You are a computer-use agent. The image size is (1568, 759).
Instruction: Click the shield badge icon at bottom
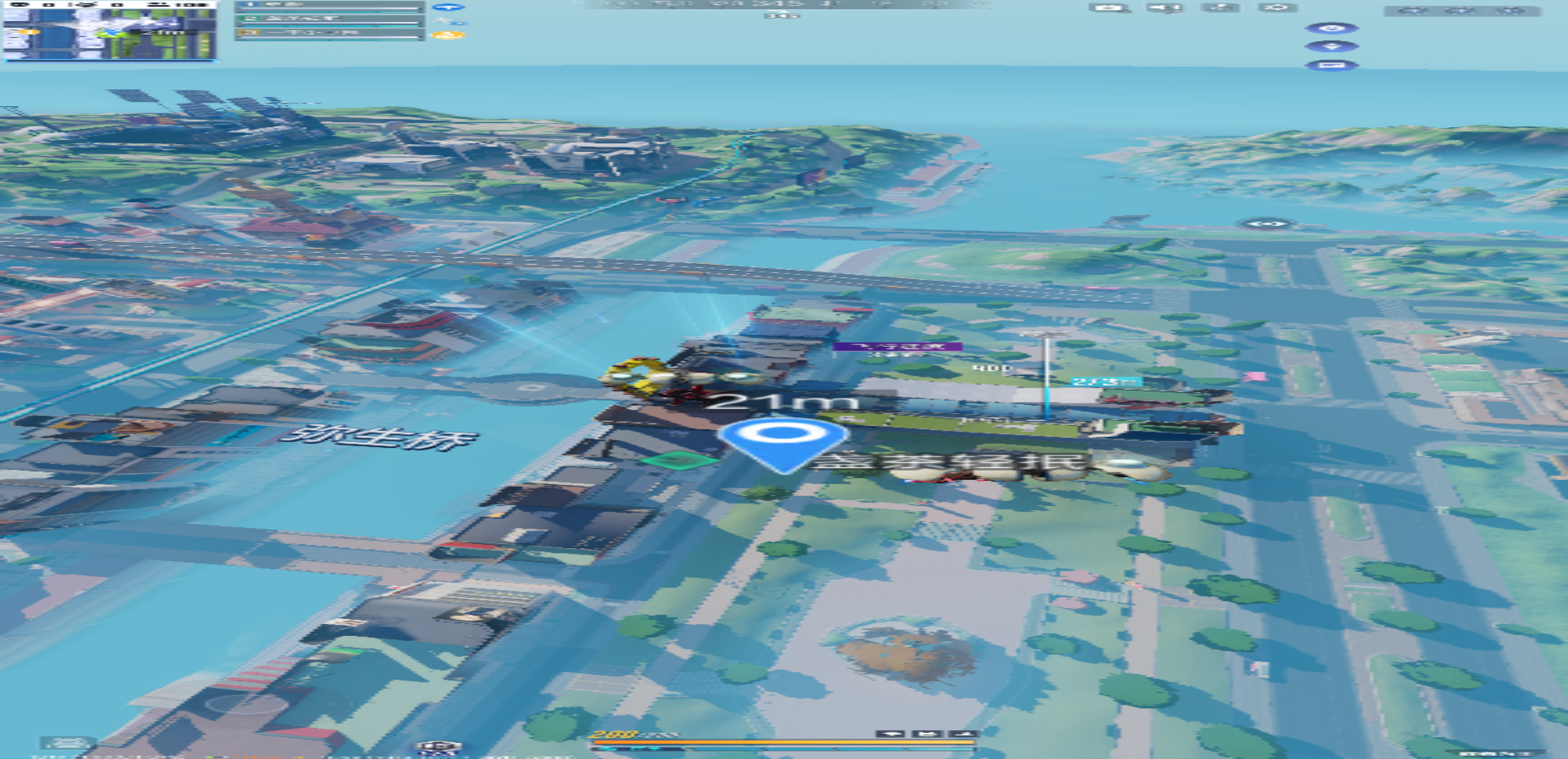(x=438, y=748)
